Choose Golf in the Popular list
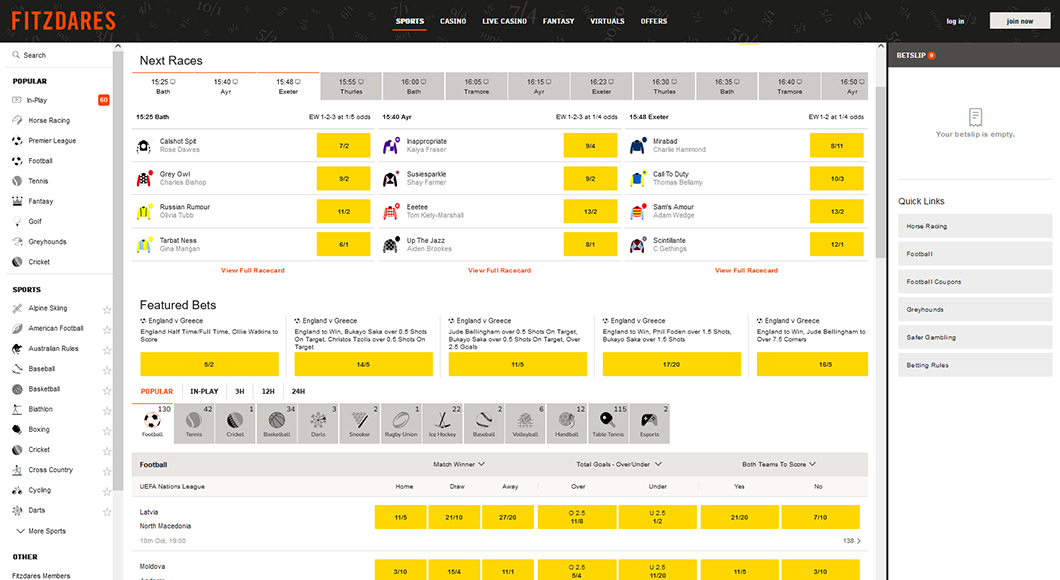 [x=34, y=222]
